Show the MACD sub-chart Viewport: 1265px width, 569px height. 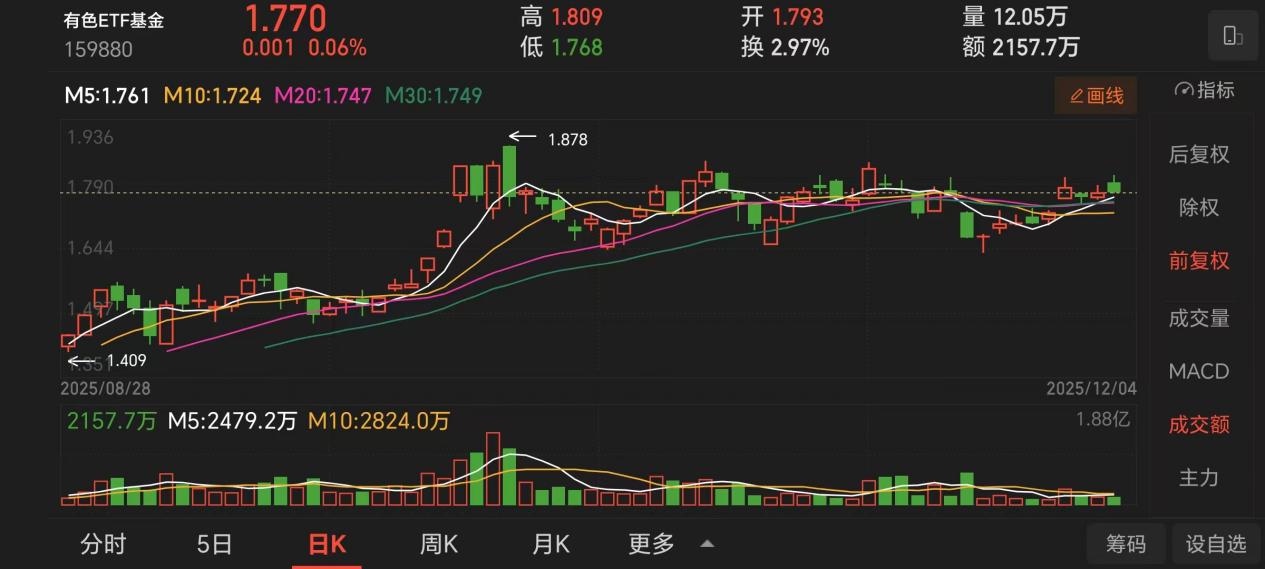tap(1199, 371)
